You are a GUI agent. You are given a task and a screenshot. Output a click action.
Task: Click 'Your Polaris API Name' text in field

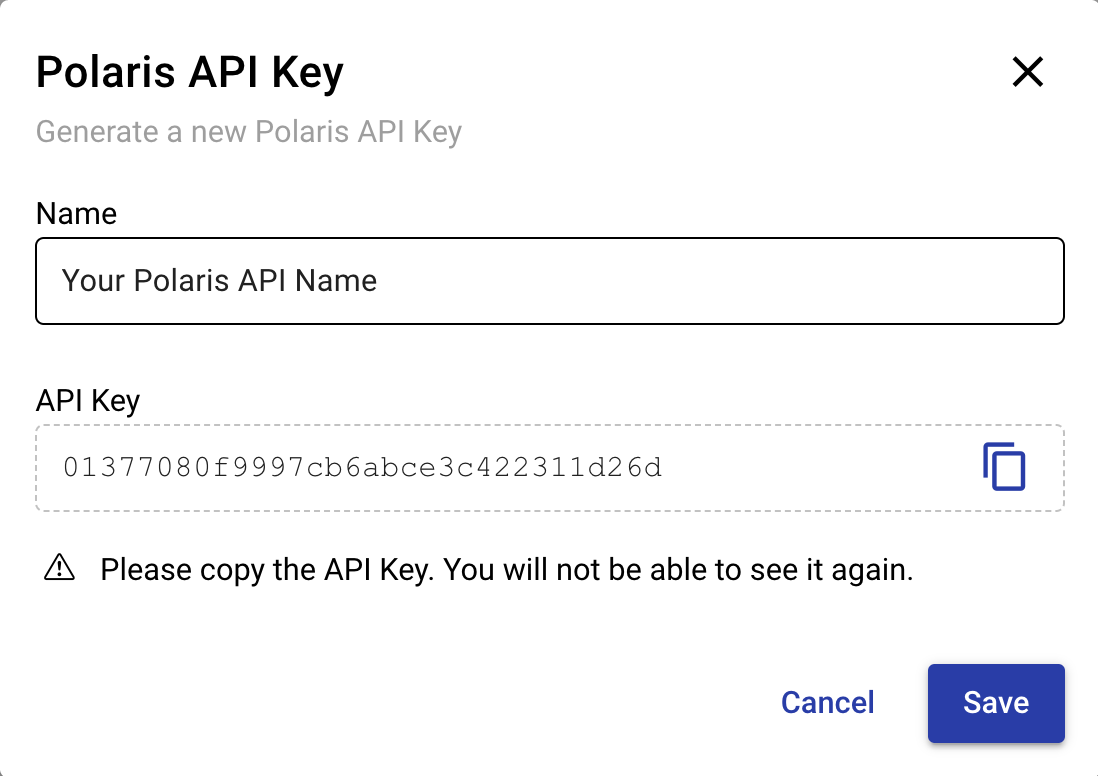[219, 281]
